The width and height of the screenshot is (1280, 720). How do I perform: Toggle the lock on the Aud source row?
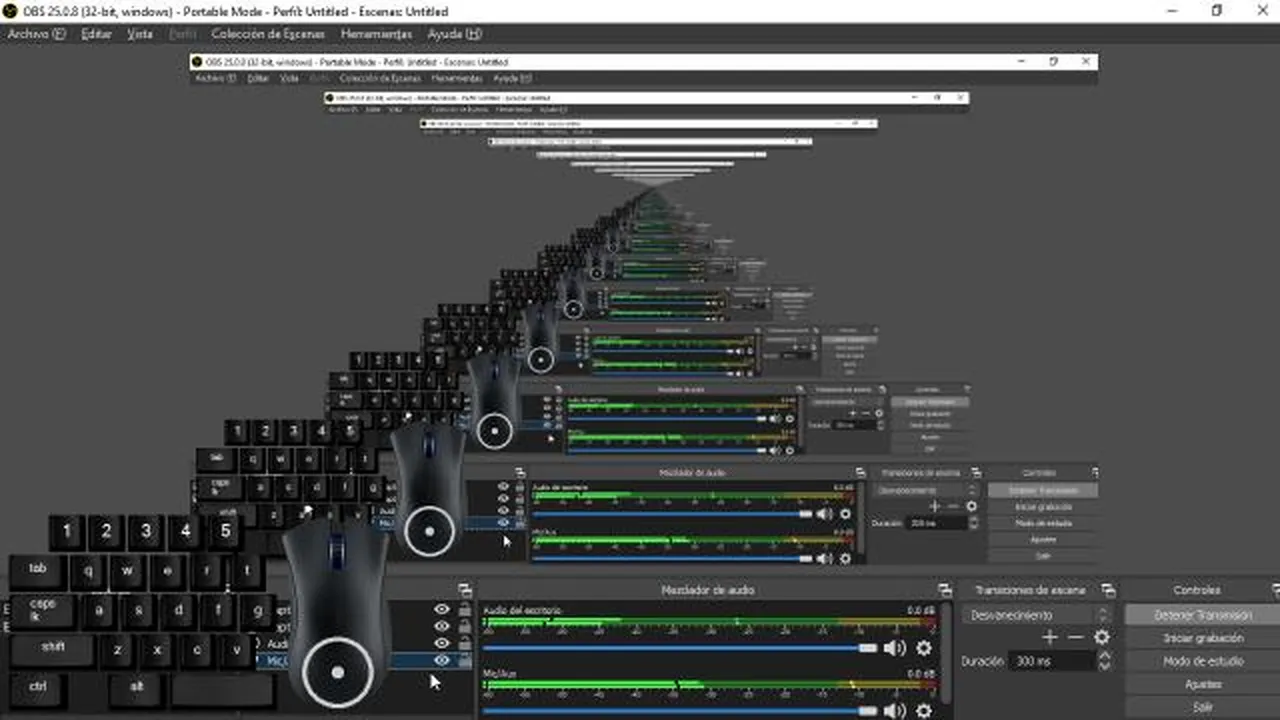click(465, 643)
